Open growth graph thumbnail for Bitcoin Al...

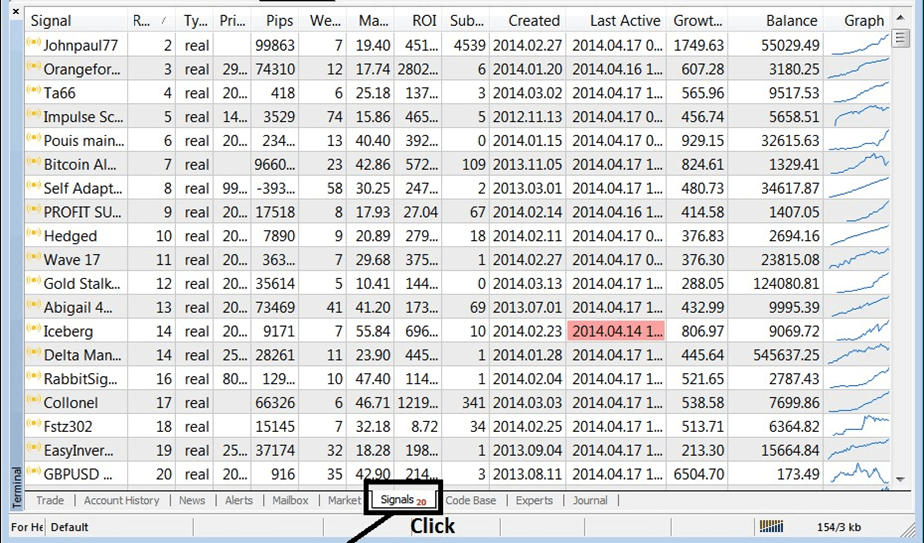click(859, 164)
